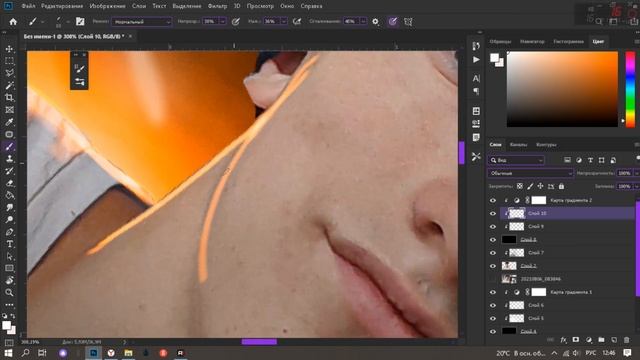Image resolution: width=640 pixels, height=360 pixels.
Task: Open the Фильтр menu
Action: (x=217, y=6)
